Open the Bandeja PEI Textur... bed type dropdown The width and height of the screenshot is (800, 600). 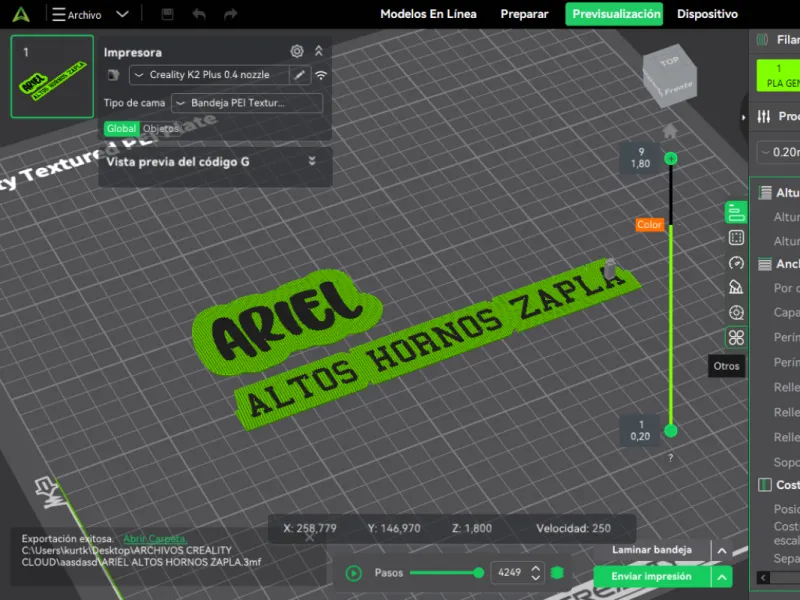pyautogui.click(x=247, y=103)
